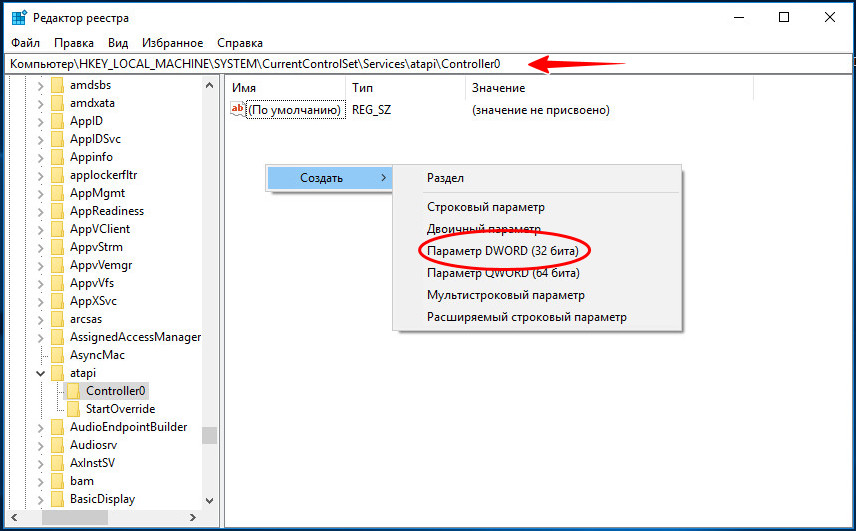856x531 pixels.
Task: Click the AxInstSV folder icon
Action: click(57, 463)
